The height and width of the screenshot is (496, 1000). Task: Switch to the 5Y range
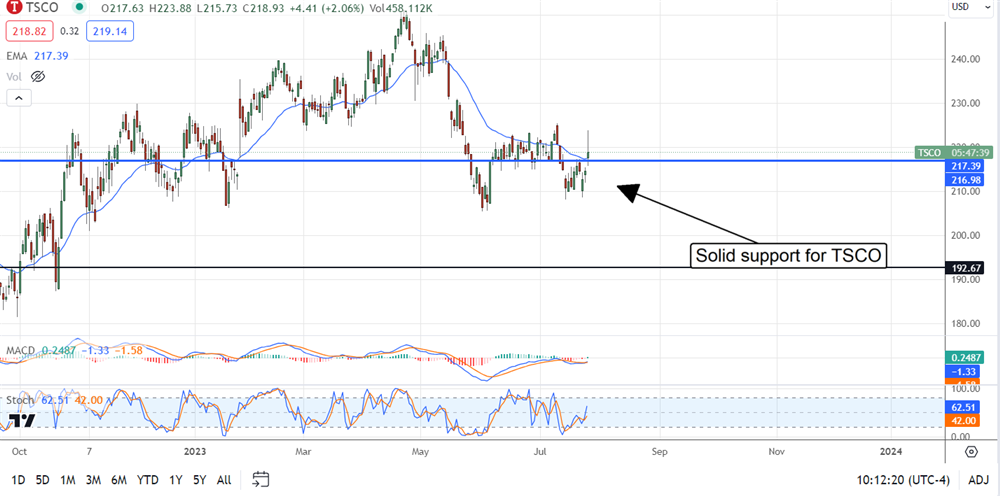(x=200, y=480)
